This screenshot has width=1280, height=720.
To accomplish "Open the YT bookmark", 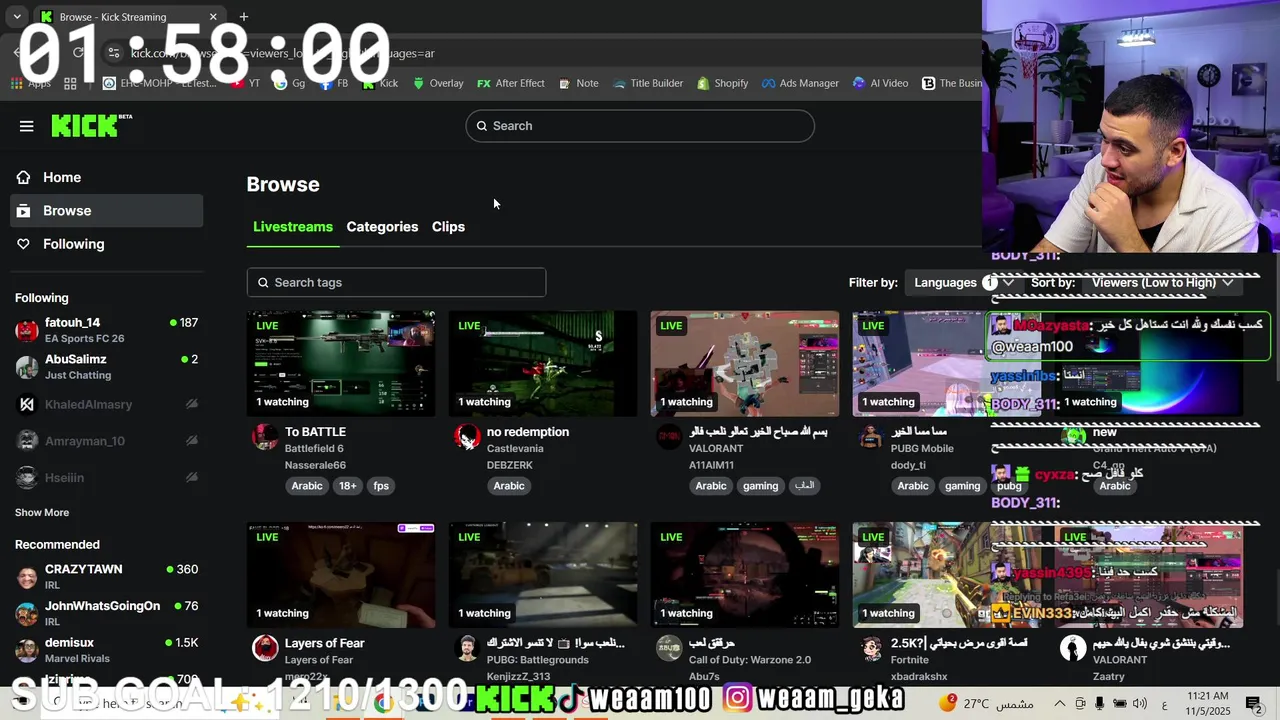I will 246,83.
